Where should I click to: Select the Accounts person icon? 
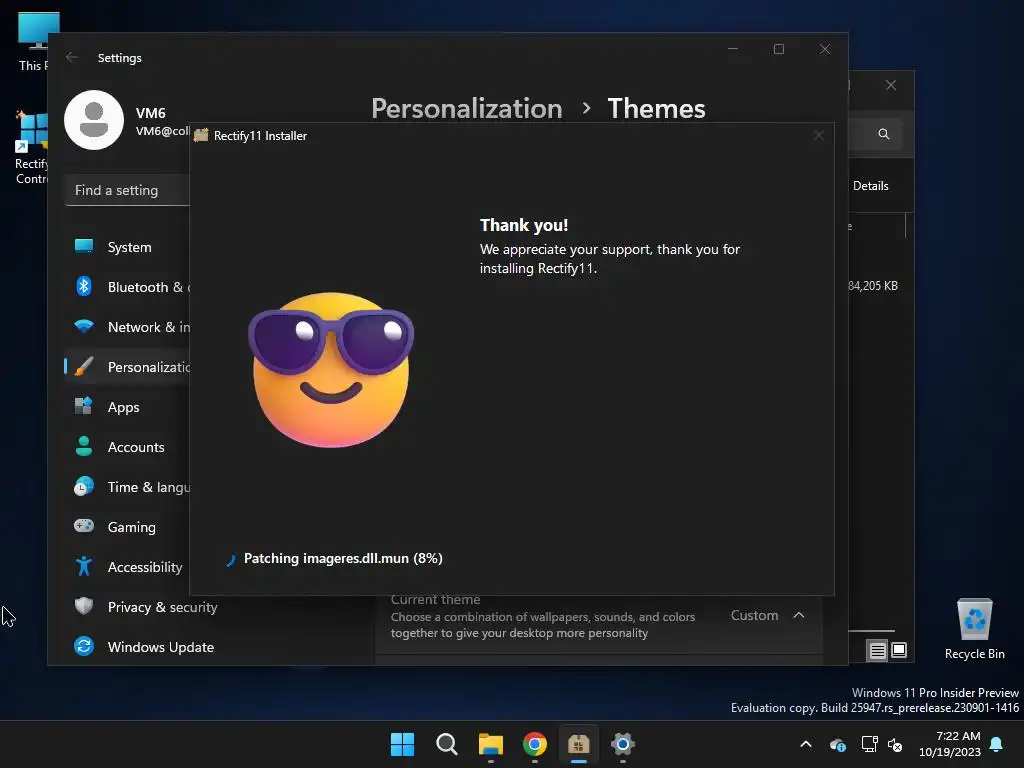coord(84,447)
